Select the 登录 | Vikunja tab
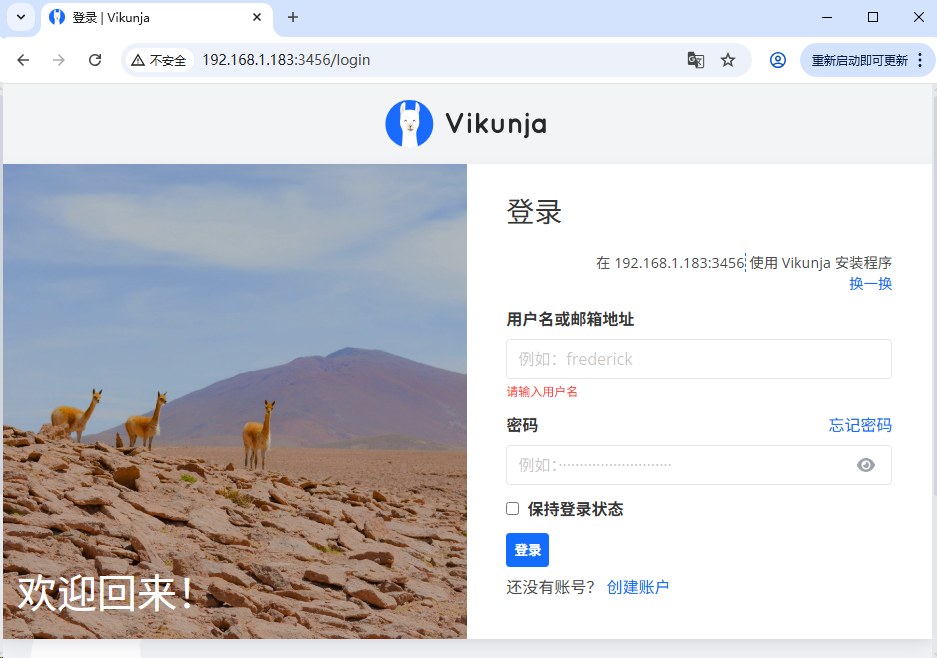The width and height of the screenshot is (937, 658). click(157, 17)
